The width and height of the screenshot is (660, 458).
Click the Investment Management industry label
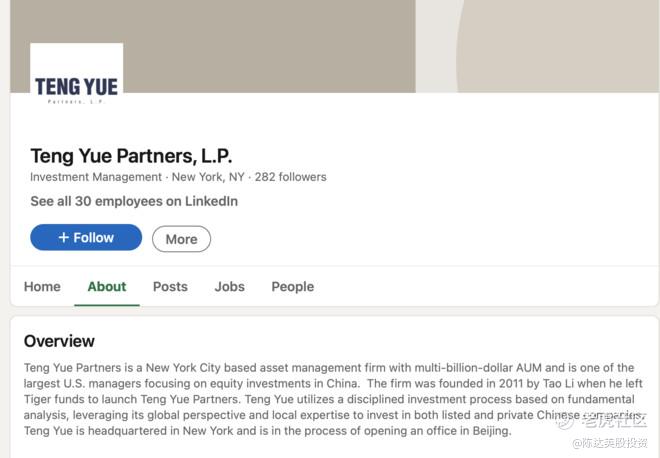[x=96, y=177]
